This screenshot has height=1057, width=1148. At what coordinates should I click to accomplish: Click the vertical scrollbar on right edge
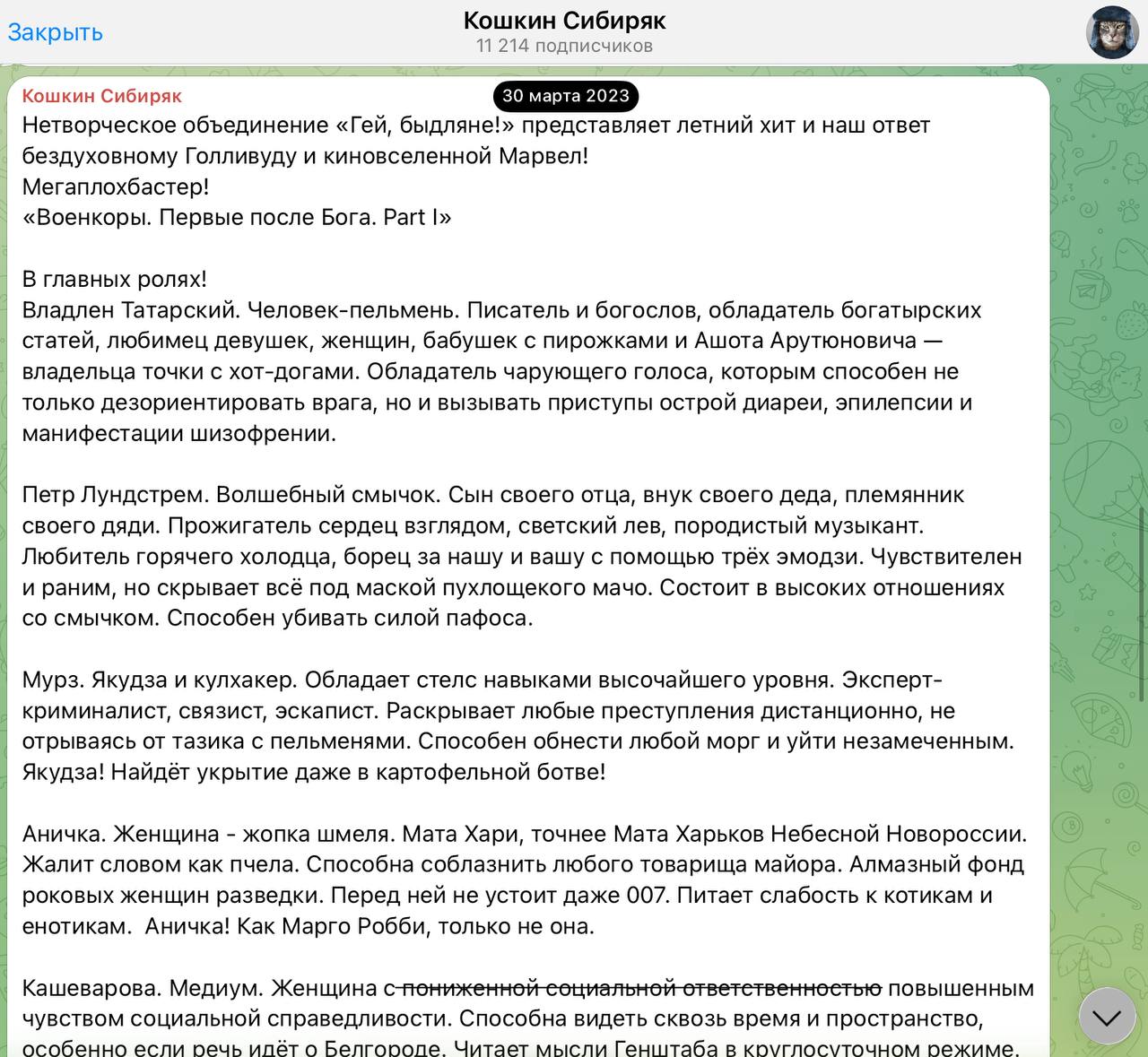pos(1143,601)
